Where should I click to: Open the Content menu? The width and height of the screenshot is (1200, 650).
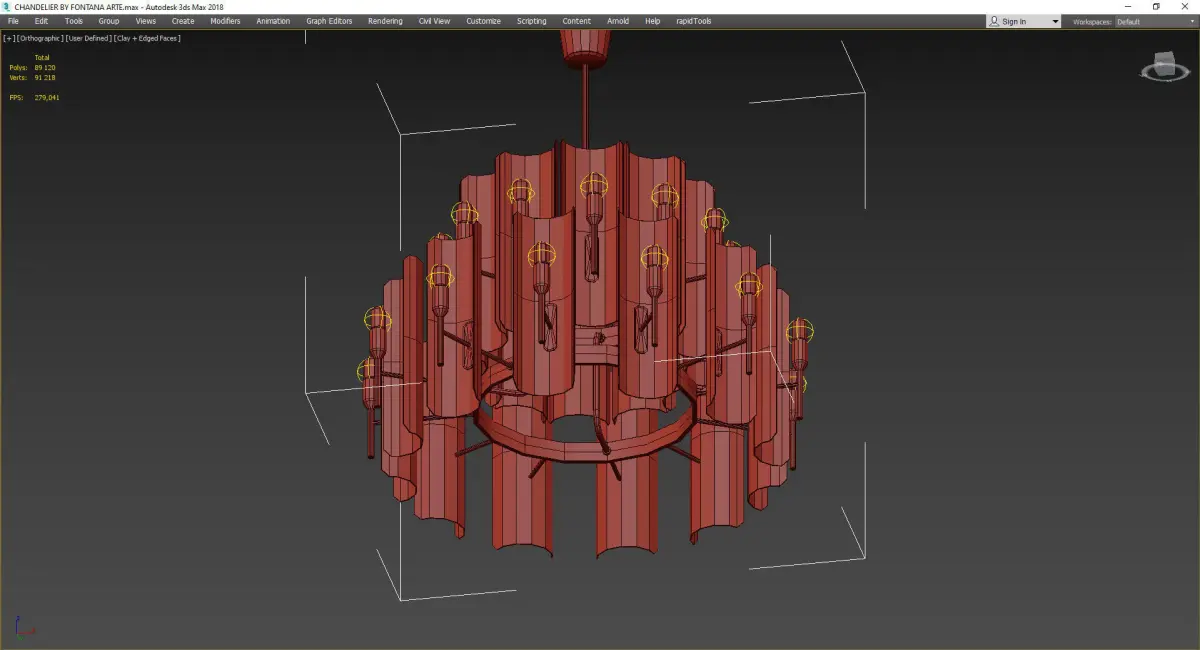point(576,21)
